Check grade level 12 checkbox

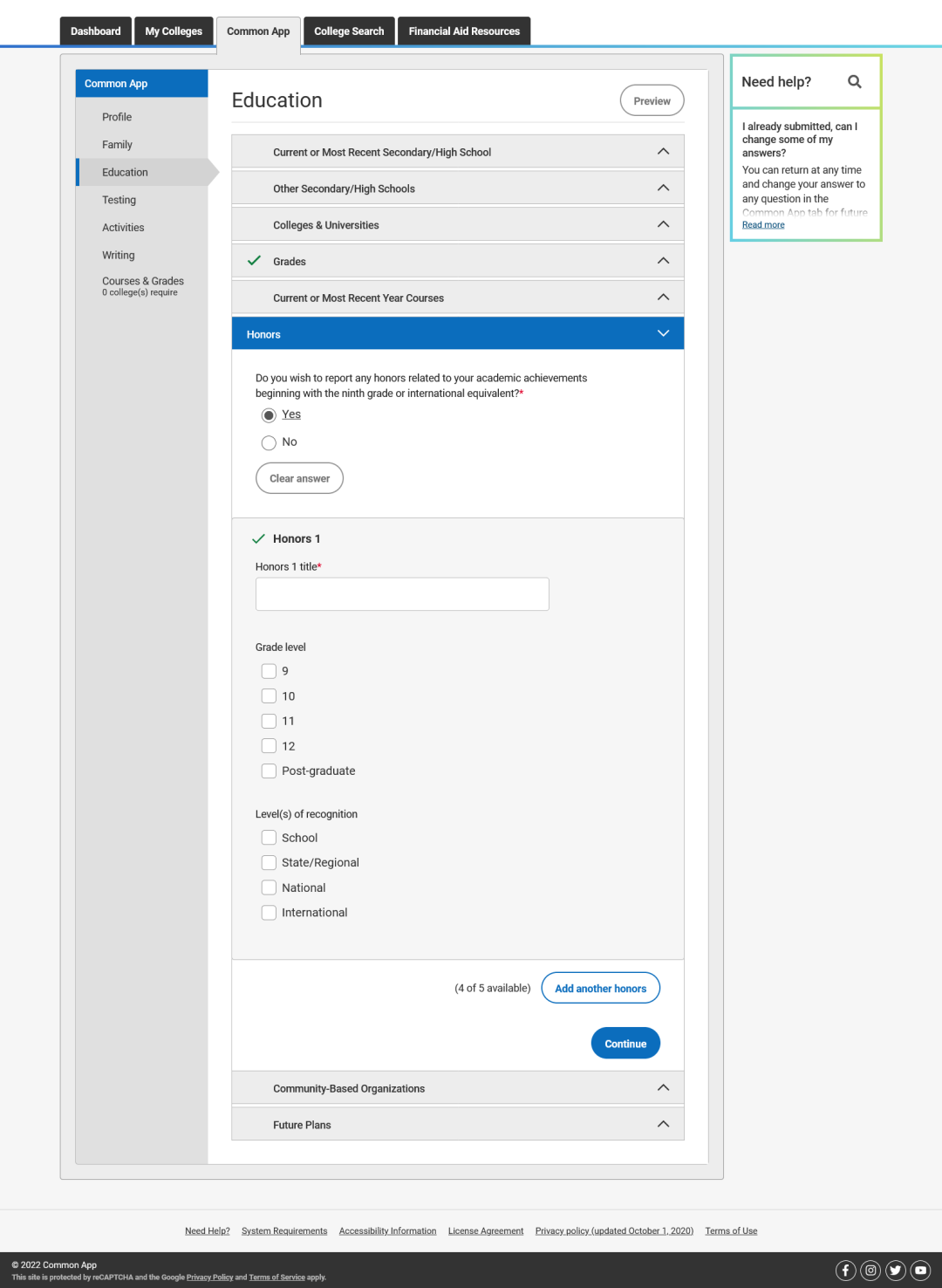269,746
